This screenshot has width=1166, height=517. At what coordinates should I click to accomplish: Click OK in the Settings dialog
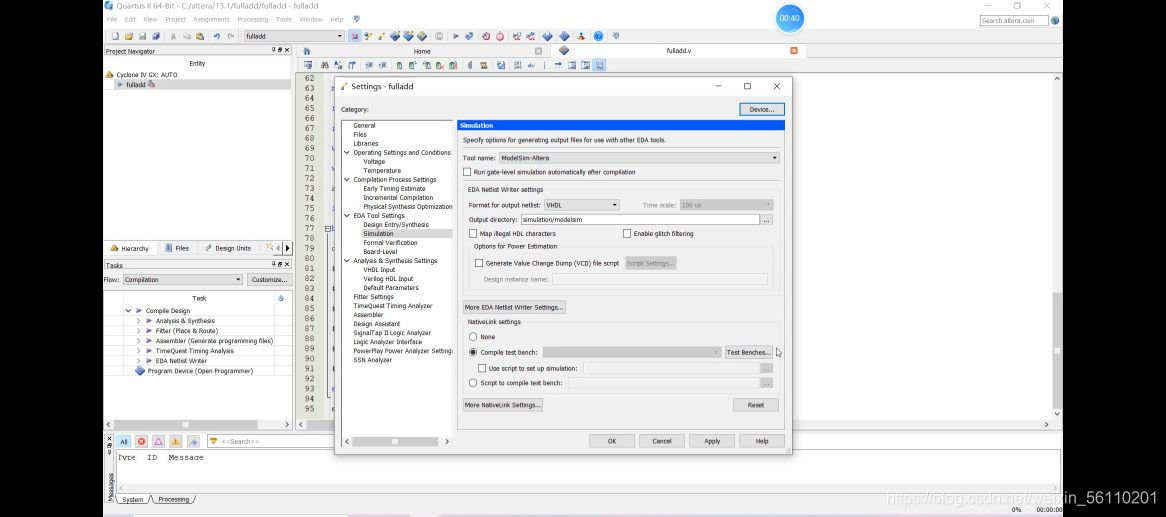point(611,441)
